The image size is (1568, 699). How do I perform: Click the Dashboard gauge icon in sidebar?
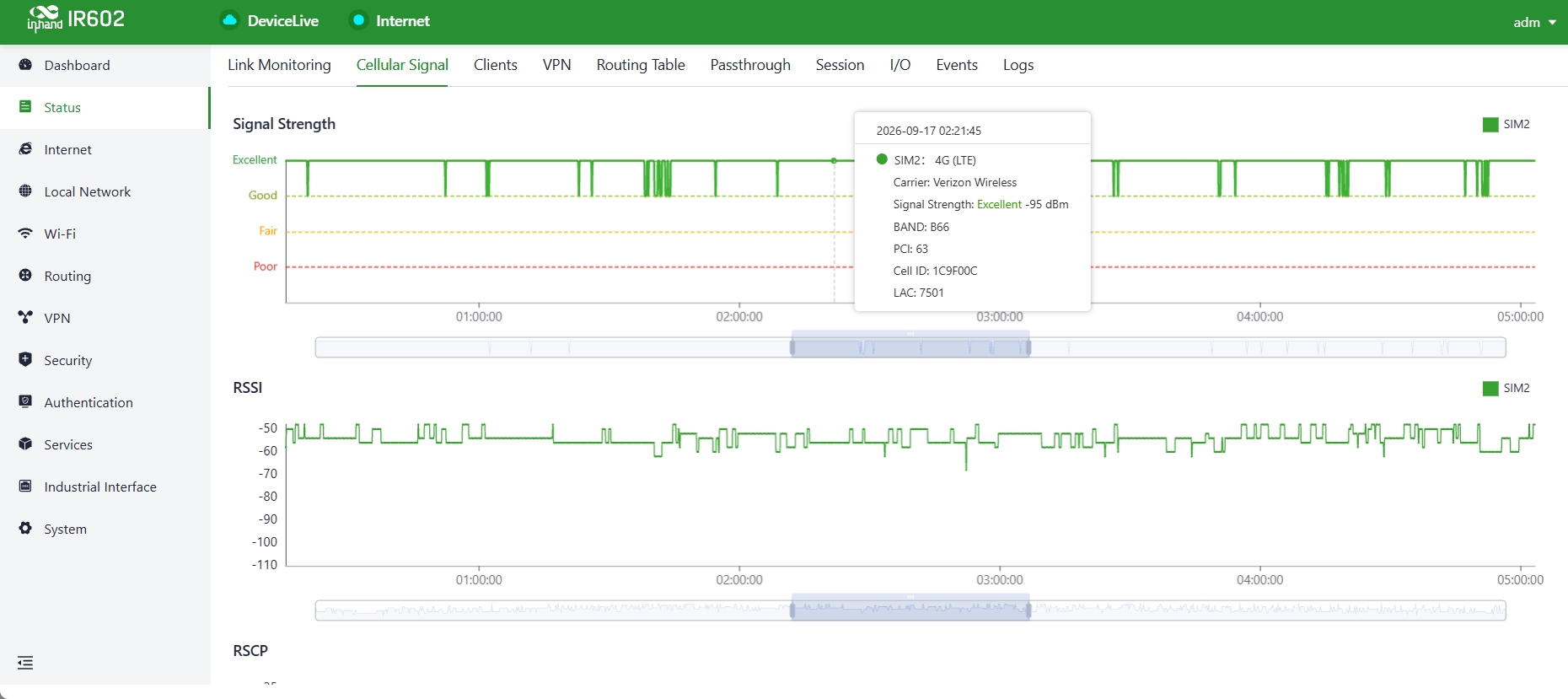click(25, 65)
